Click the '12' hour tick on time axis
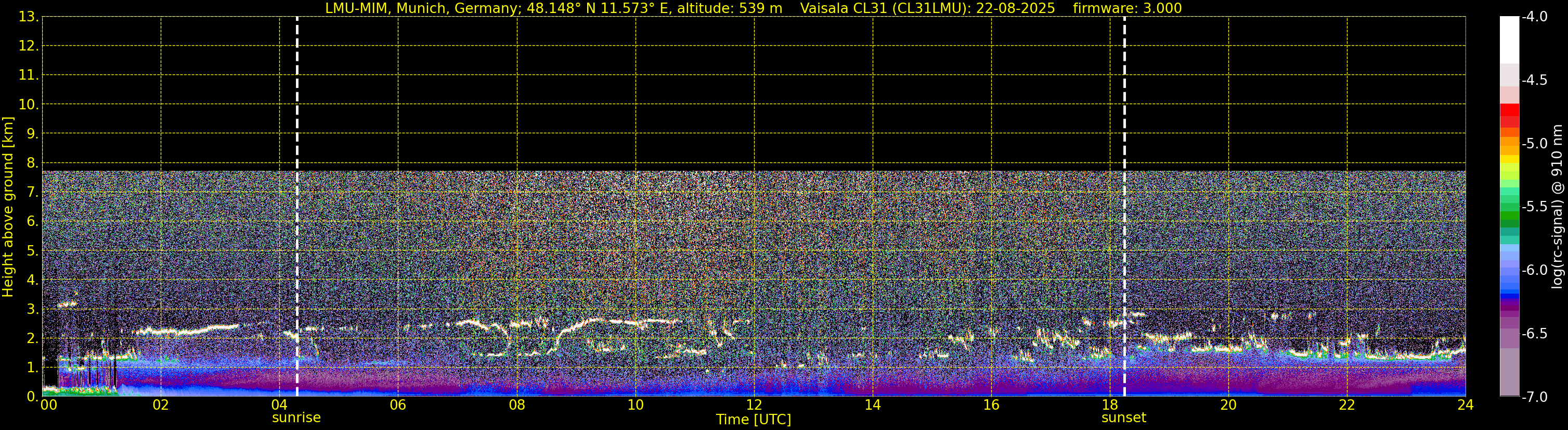 (x=754, y=406)
